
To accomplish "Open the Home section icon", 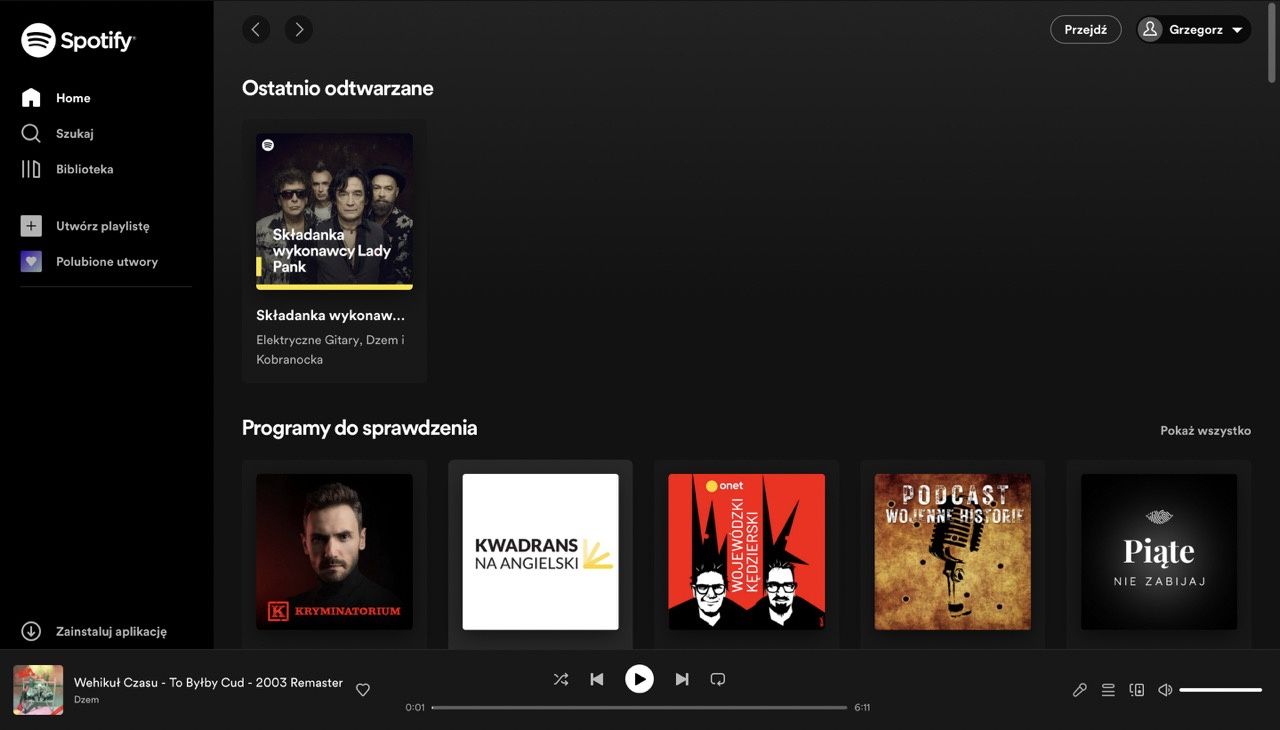I will (31, 98).
